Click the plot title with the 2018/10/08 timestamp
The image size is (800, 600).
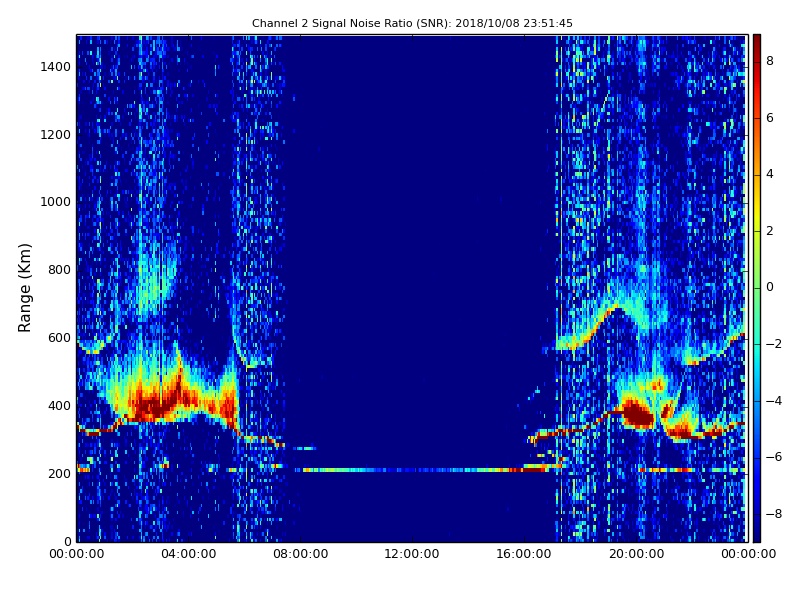pyautogui.click(x=412, y=23)
